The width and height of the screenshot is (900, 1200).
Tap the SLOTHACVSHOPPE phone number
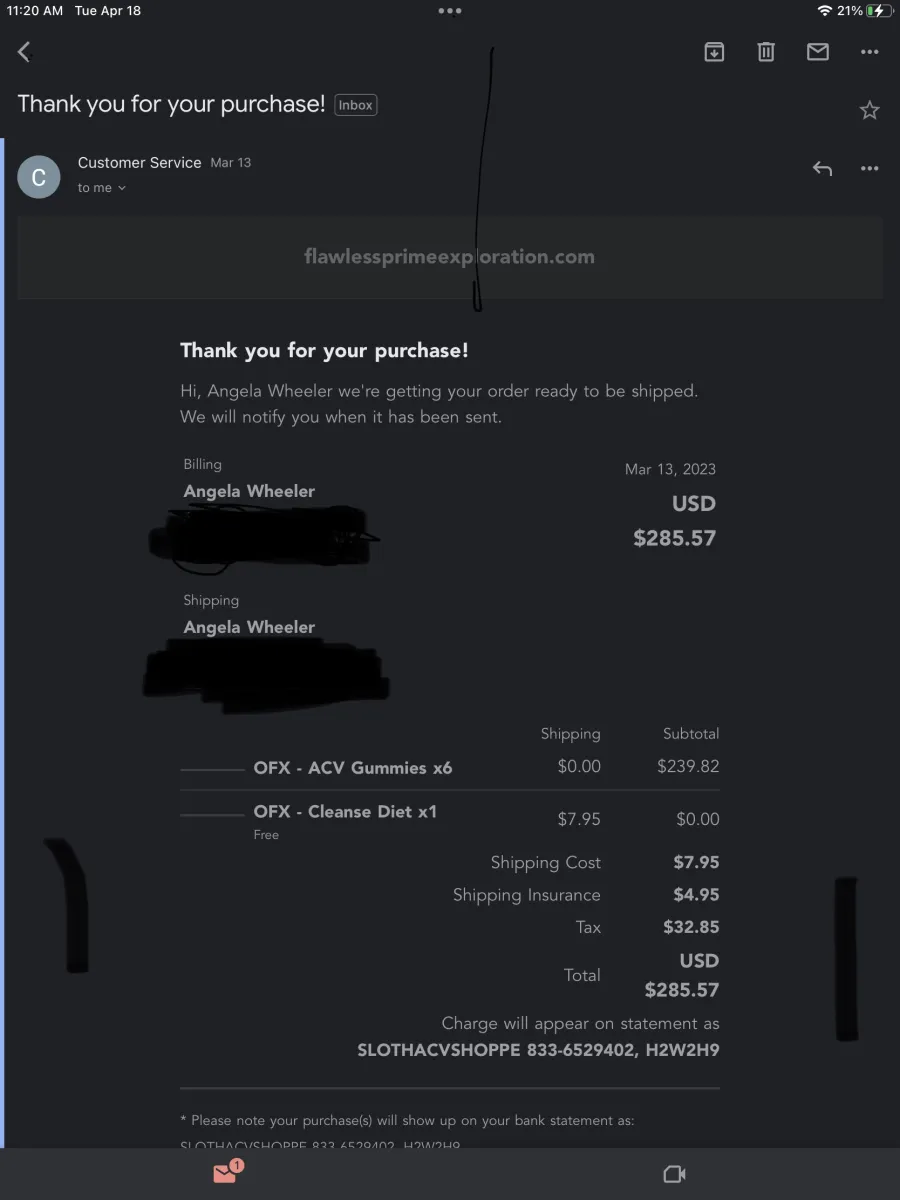click(577, 1050)
